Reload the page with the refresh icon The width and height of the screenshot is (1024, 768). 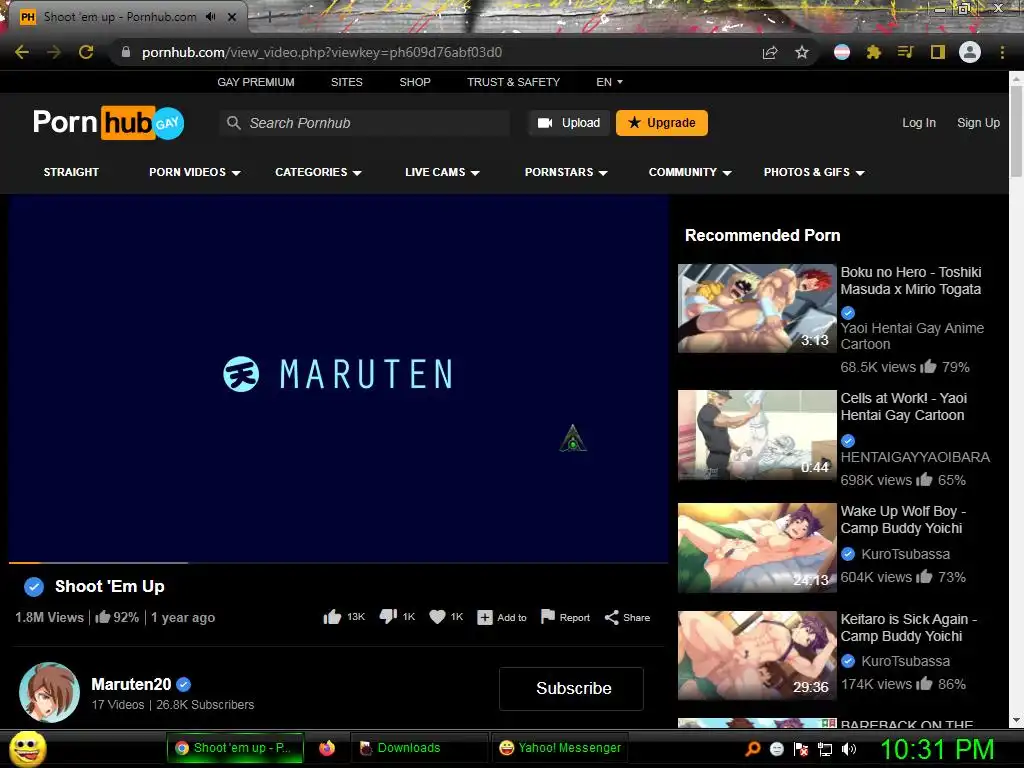(x=86, y=52)
